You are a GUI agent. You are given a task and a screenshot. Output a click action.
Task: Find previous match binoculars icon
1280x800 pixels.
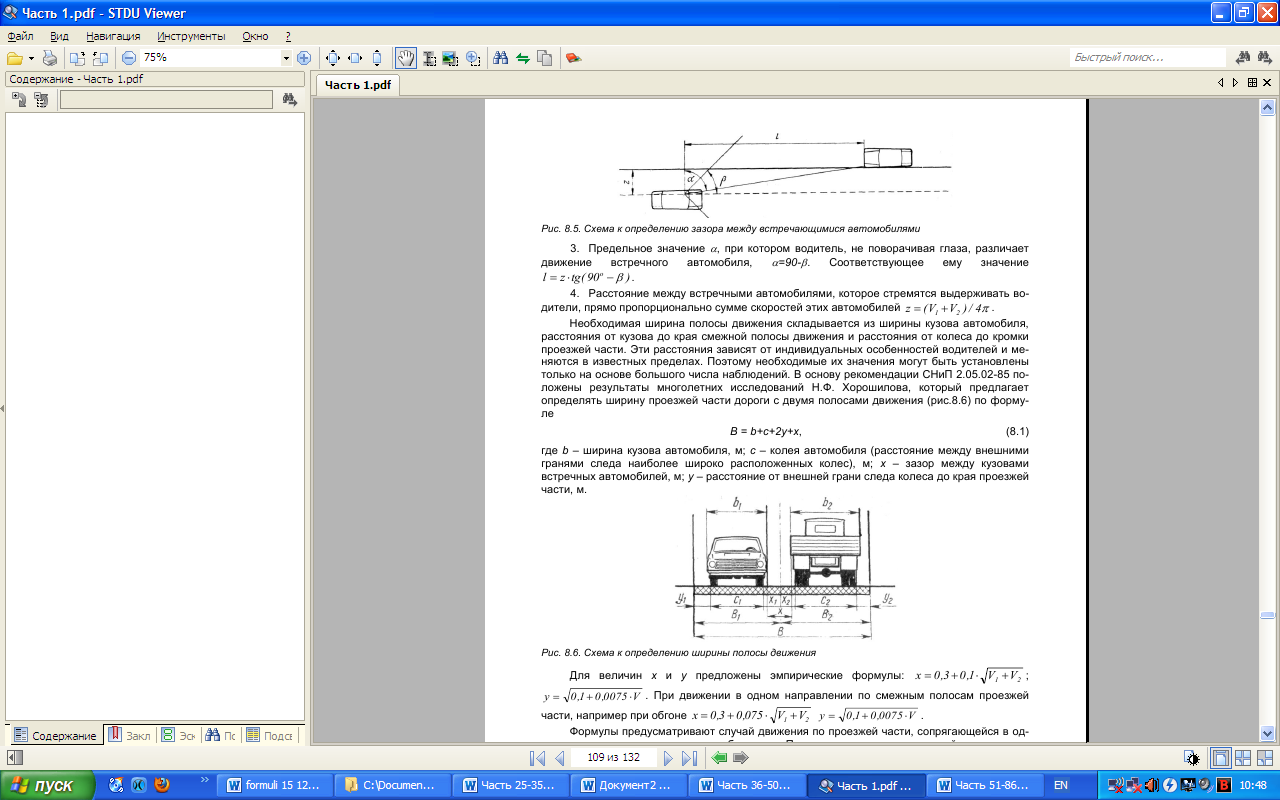(1243, 58)
